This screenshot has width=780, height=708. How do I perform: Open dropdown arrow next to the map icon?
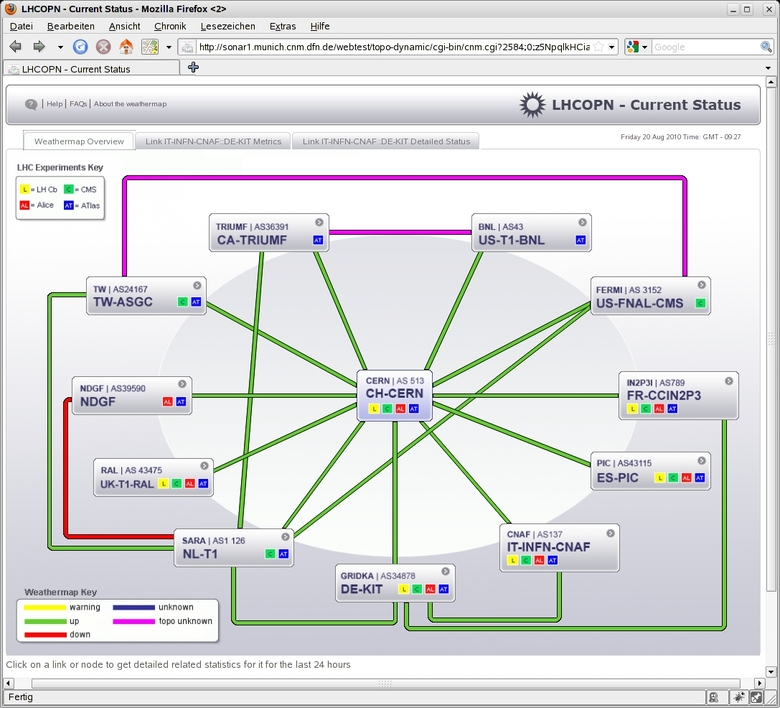coord(169,47)
